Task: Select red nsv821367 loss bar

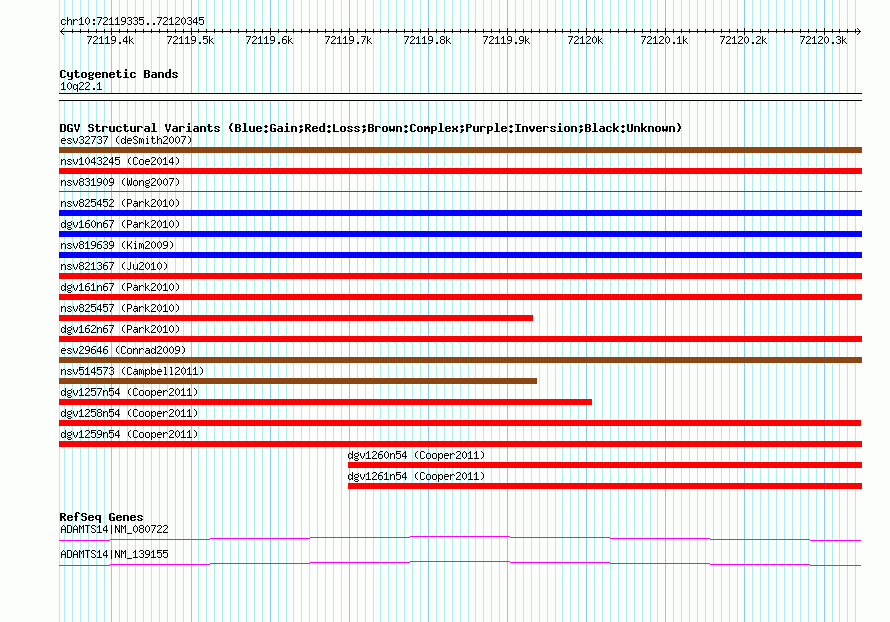Action: 460,276
